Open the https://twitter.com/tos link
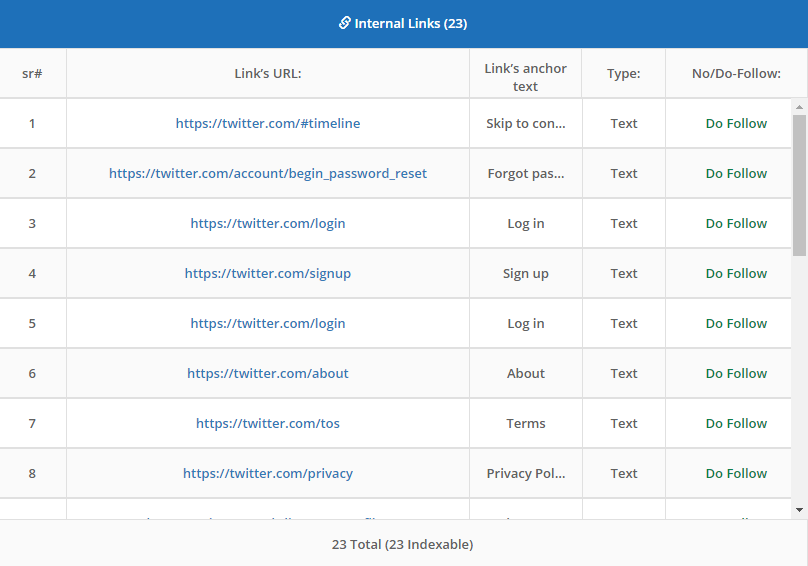The image size is (808, 566). (x=268, y=423)
